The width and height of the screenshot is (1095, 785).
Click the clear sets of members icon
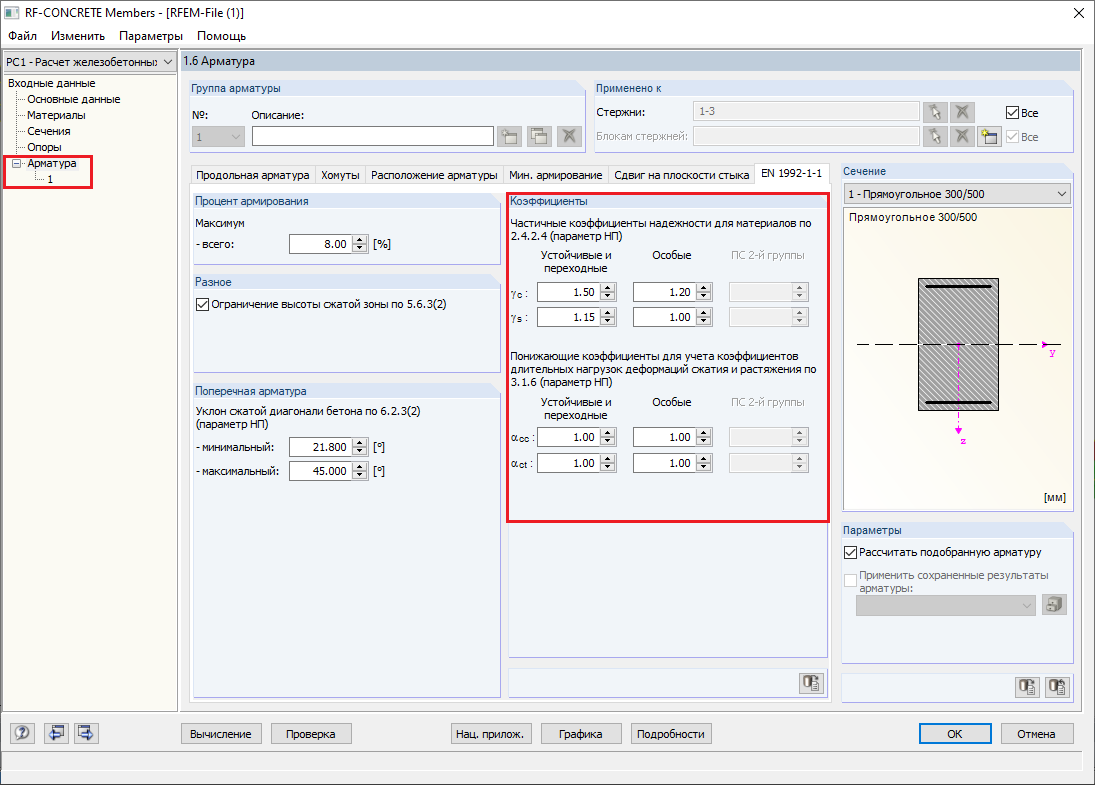point(962,136)
